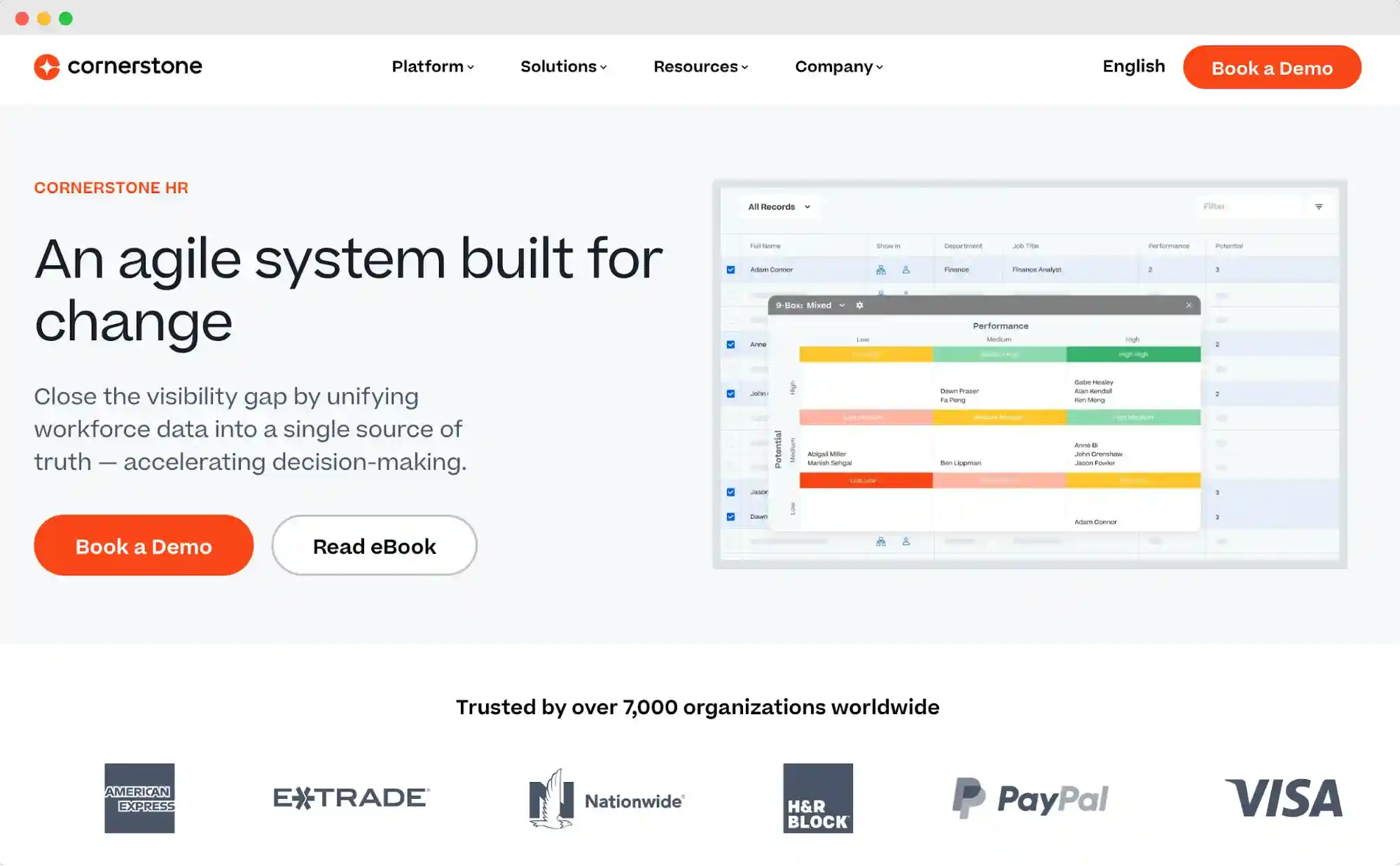Click the VISA logo
Image resolution: width=1400 pixels, height=866 pixels.
point(1284,798)
